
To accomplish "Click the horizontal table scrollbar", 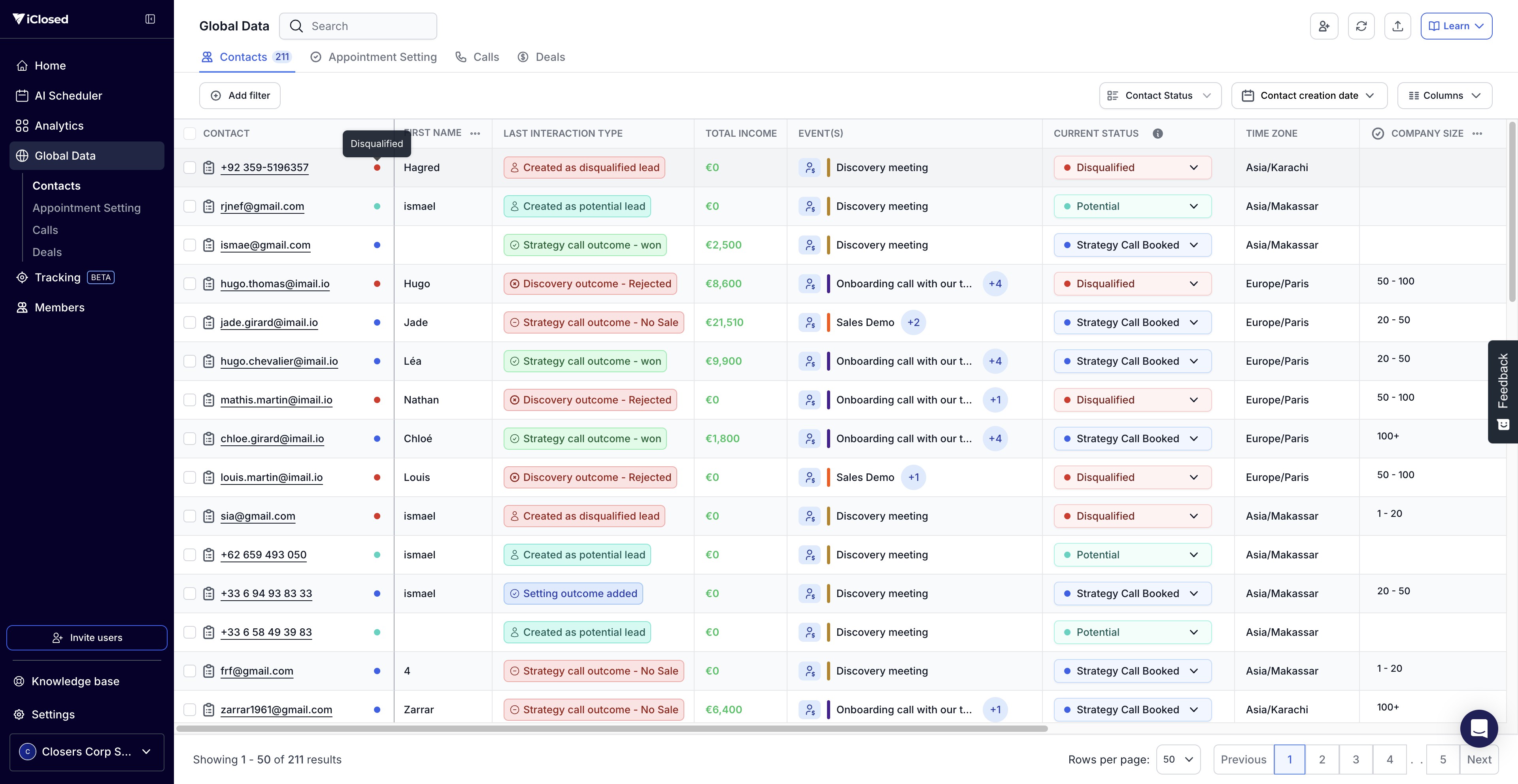I will (x=611, y=729).
